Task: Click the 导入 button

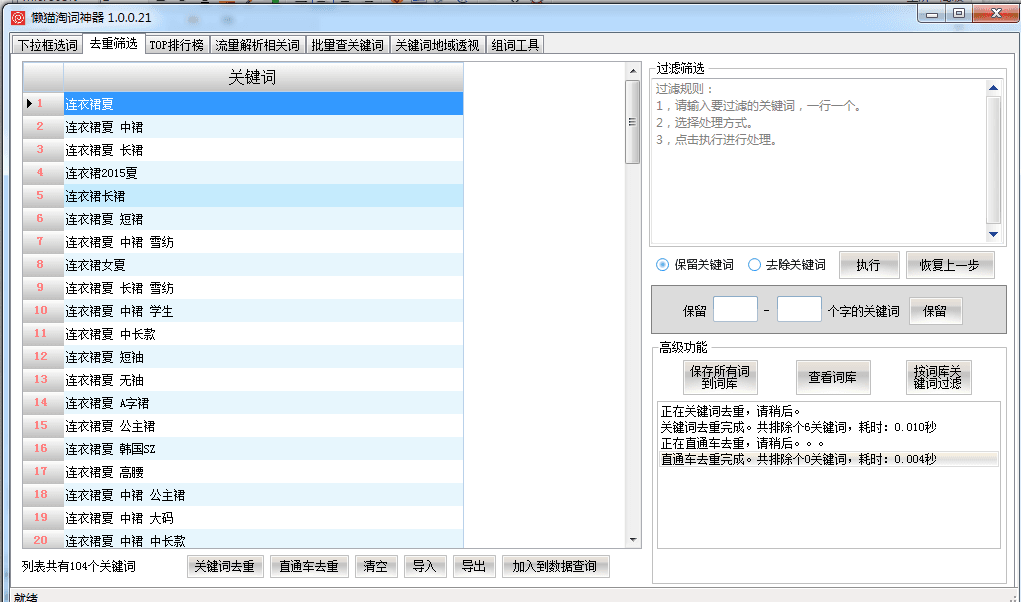Action: tap(425, 567)
